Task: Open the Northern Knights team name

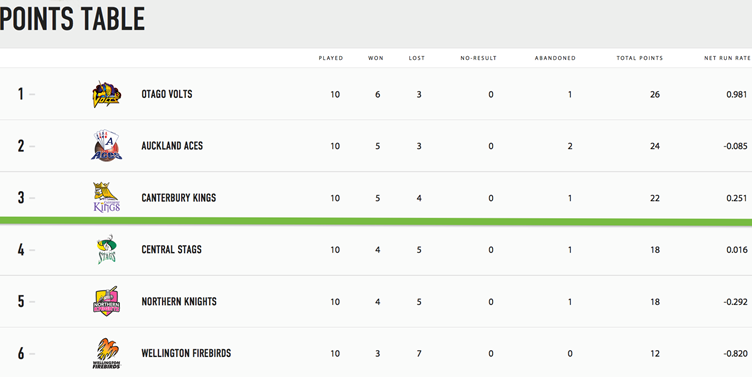Action: pyautogui.click(x=179, y=302)
